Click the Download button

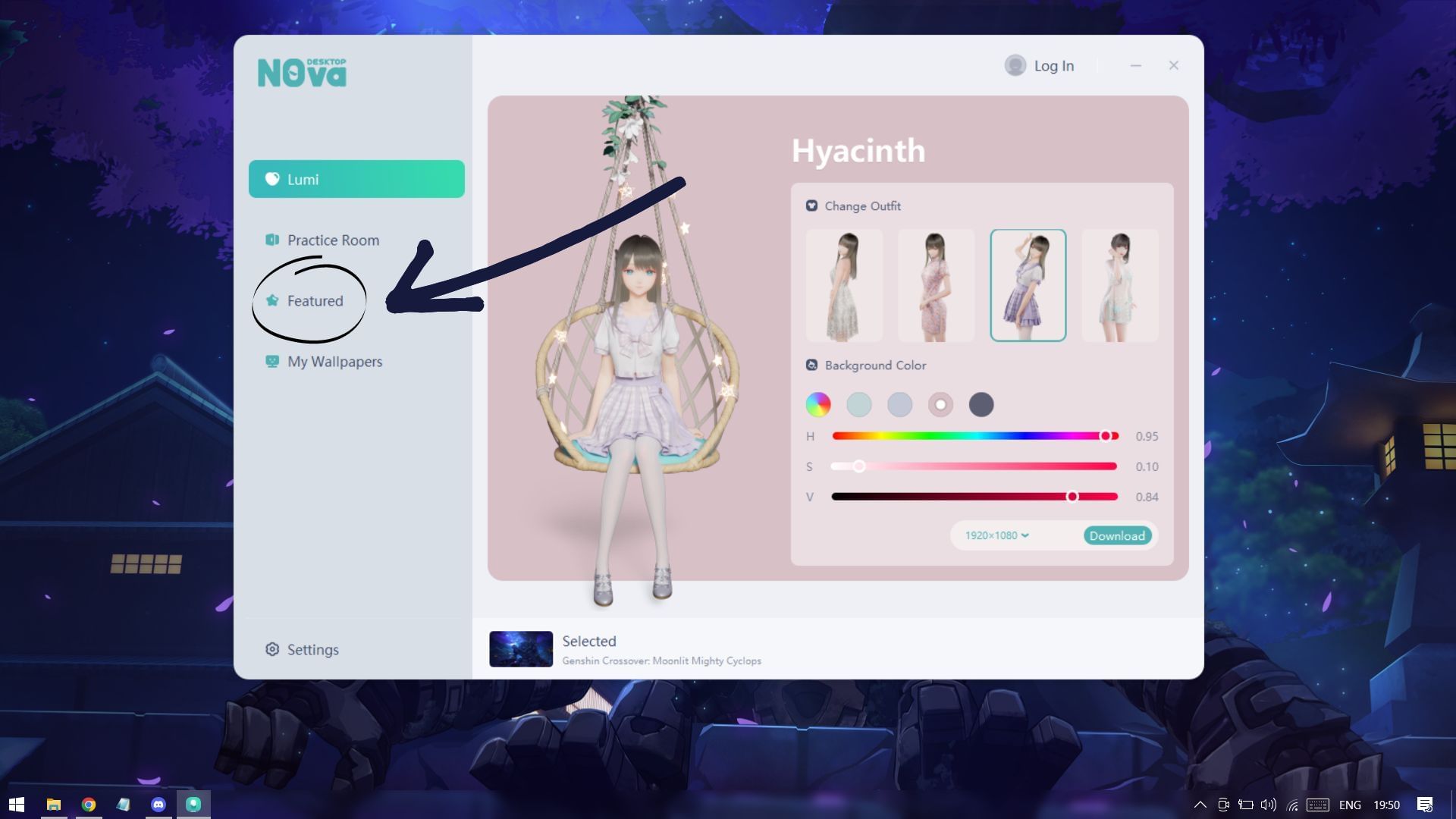[x=1117, y=535]
